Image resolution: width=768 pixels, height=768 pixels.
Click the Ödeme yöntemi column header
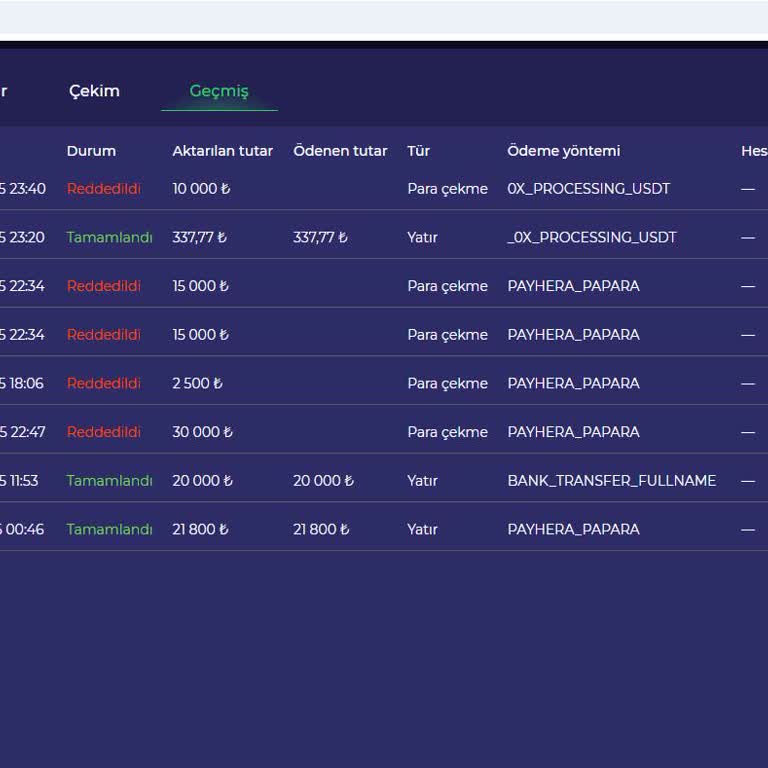pos(563,151)
